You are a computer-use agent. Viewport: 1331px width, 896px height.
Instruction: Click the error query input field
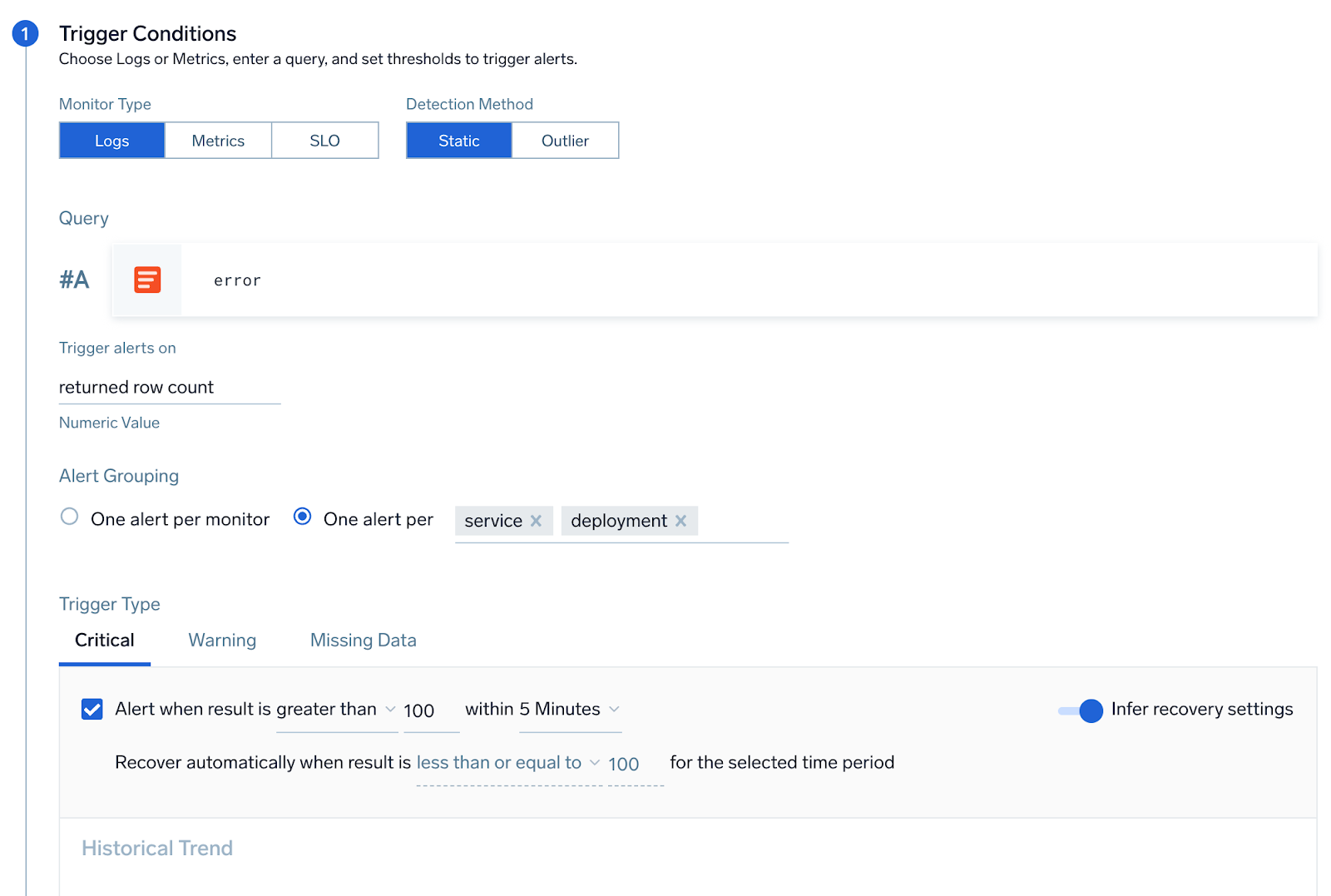coord(749,280)
